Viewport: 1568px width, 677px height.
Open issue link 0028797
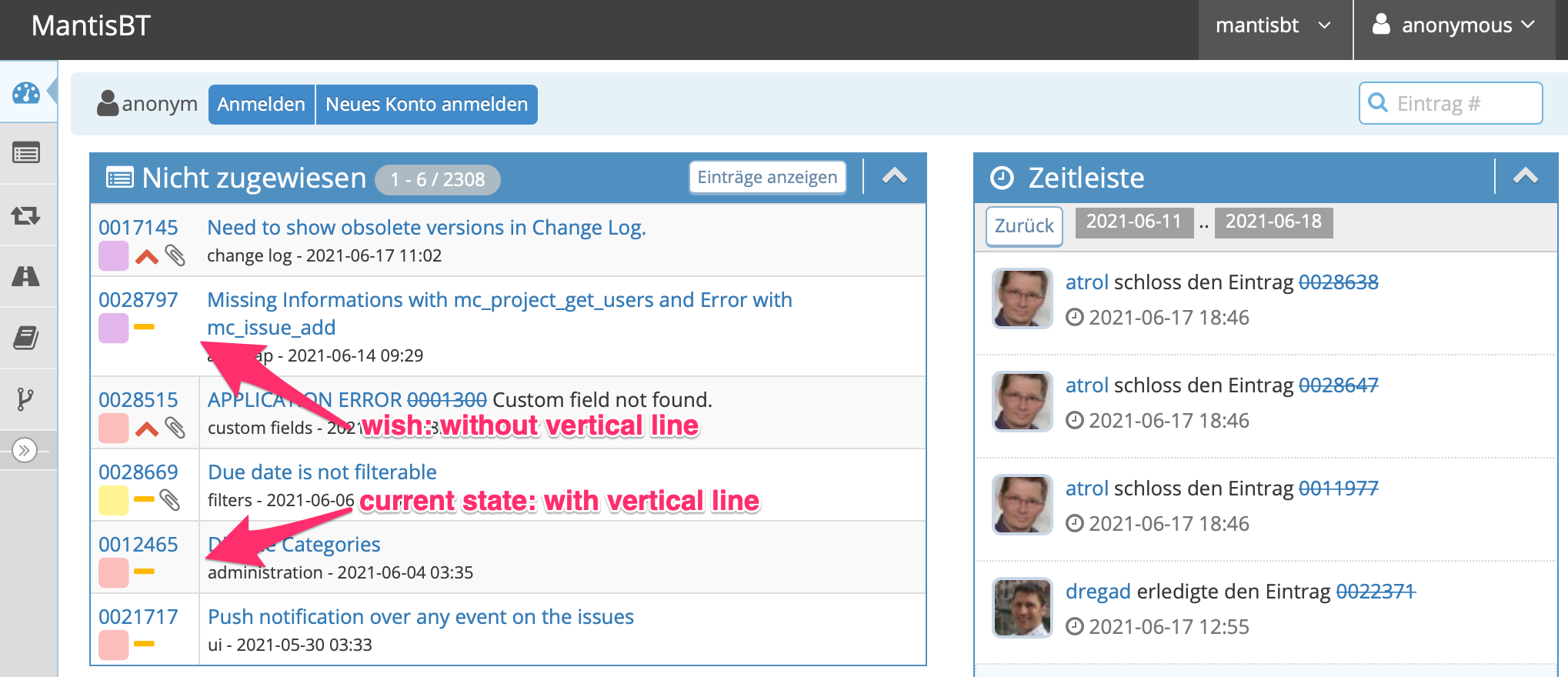138,300
